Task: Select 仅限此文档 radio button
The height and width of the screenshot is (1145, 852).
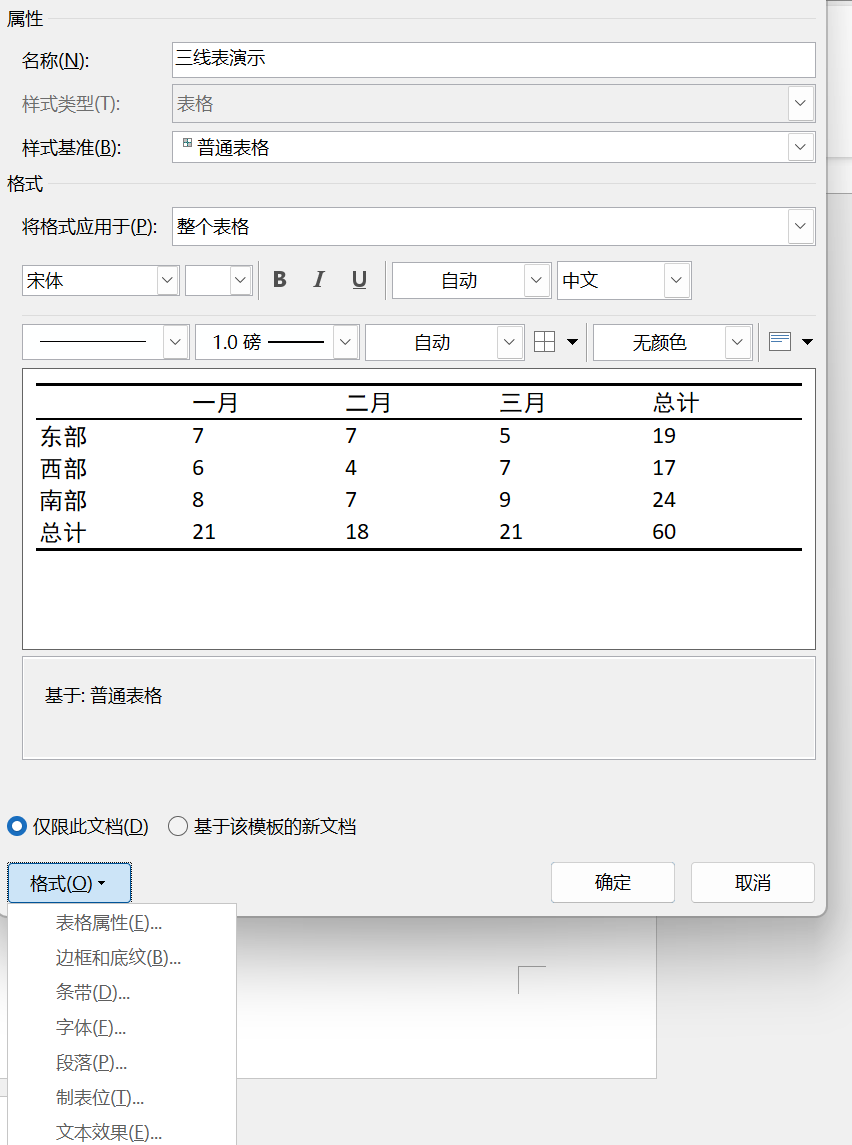Action: 17,826
